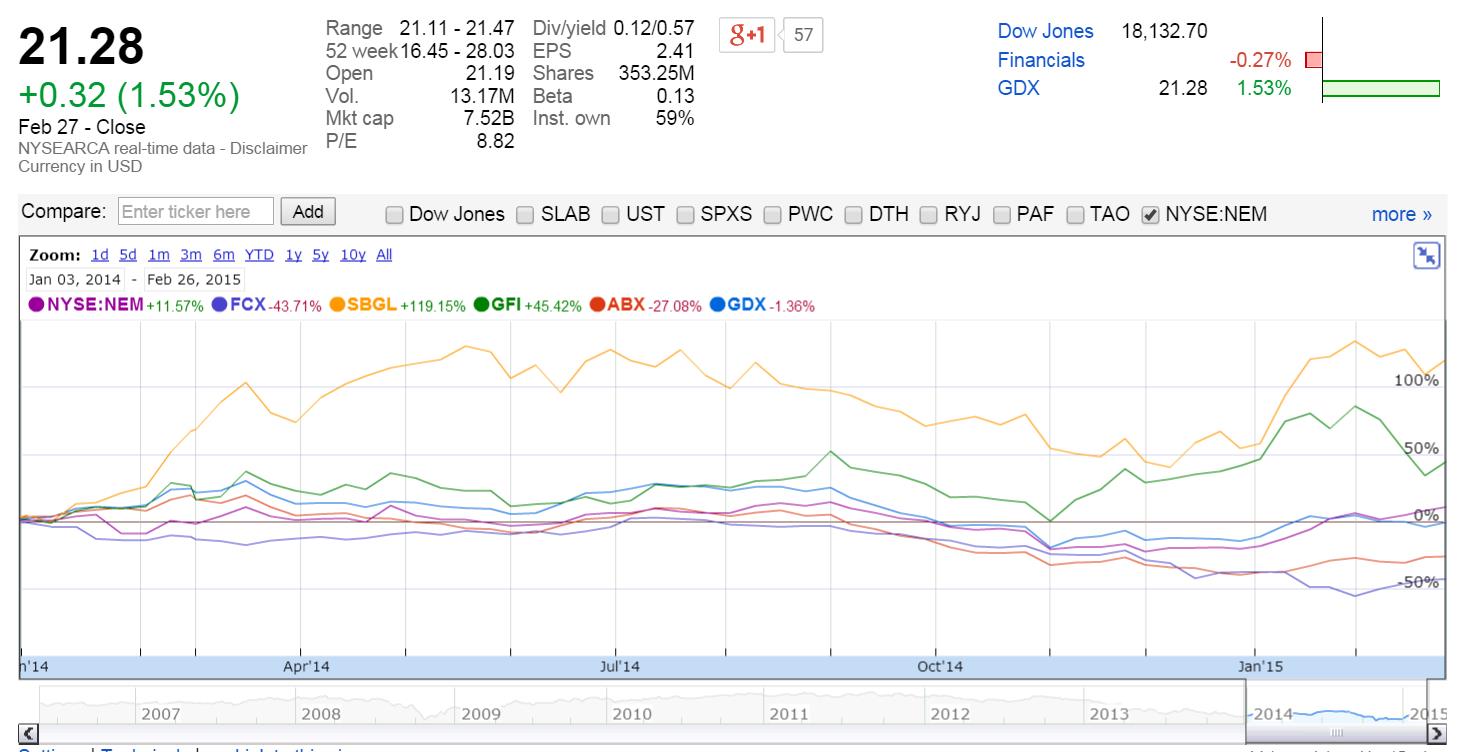
Task: Check the SLAB compare checkbox
Action: tap(525, 214)
